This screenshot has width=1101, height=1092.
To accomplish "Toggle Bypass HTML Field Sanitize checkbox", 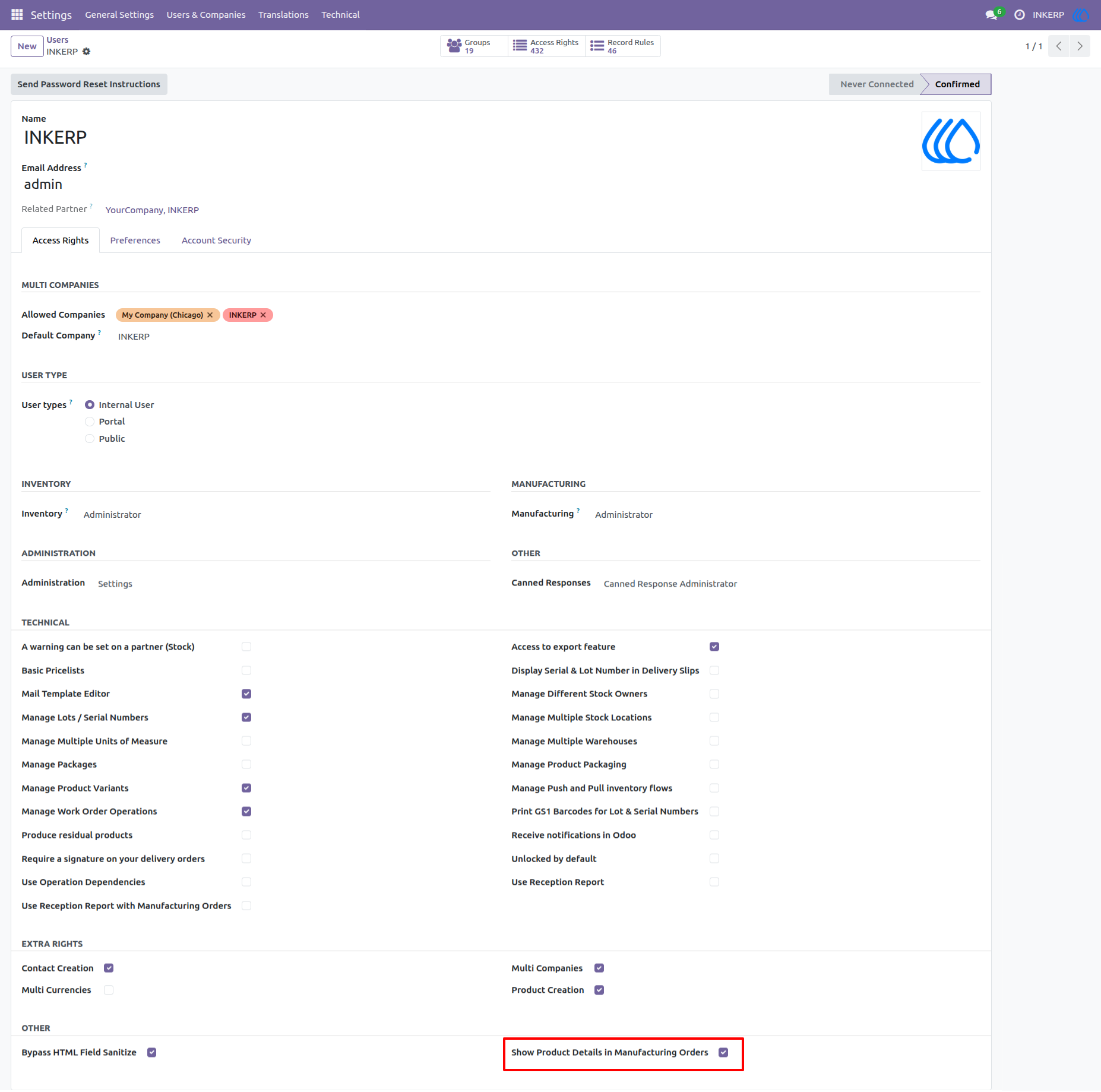I will 152,1052.
